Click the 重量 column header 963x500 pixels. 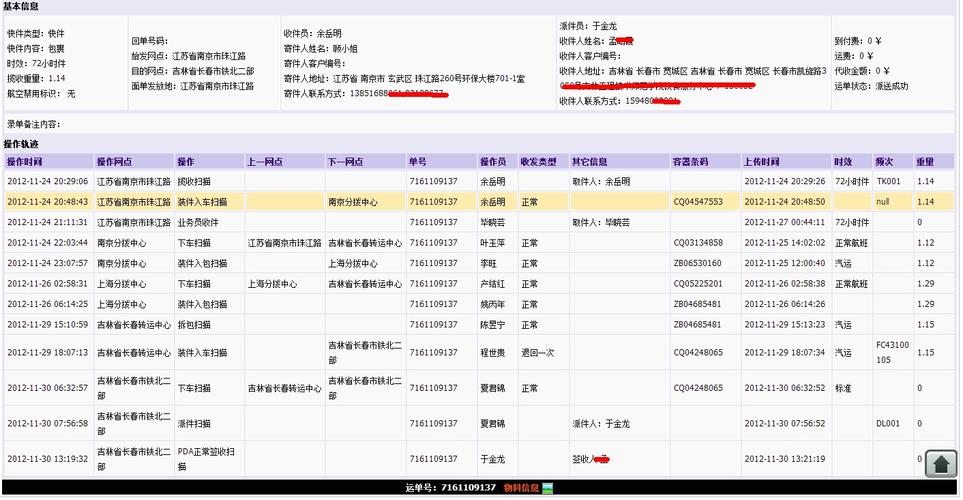[x=925, y=162]
